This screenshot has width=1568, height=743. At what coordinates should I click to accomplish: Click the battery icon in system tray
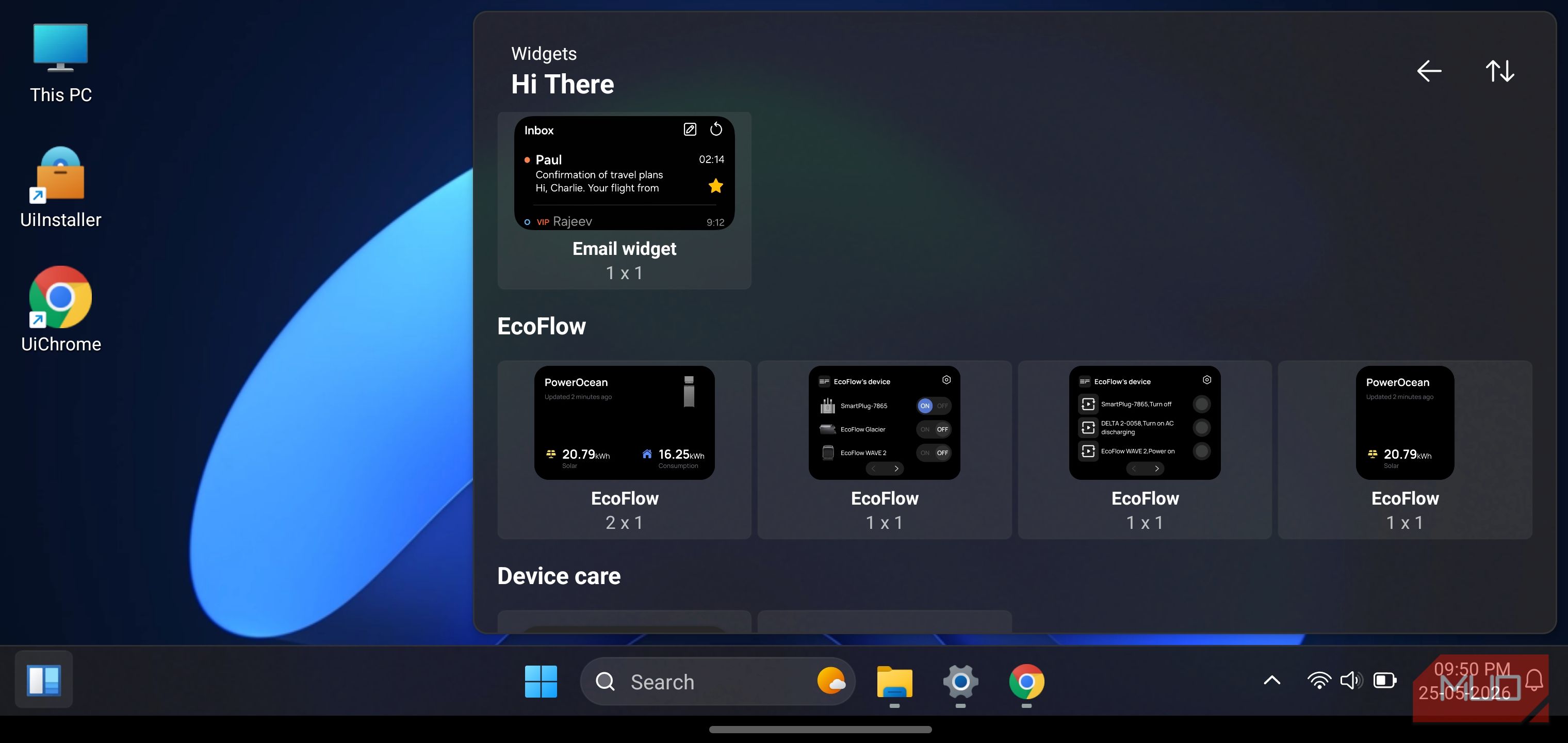click(x=1385, y=680)
